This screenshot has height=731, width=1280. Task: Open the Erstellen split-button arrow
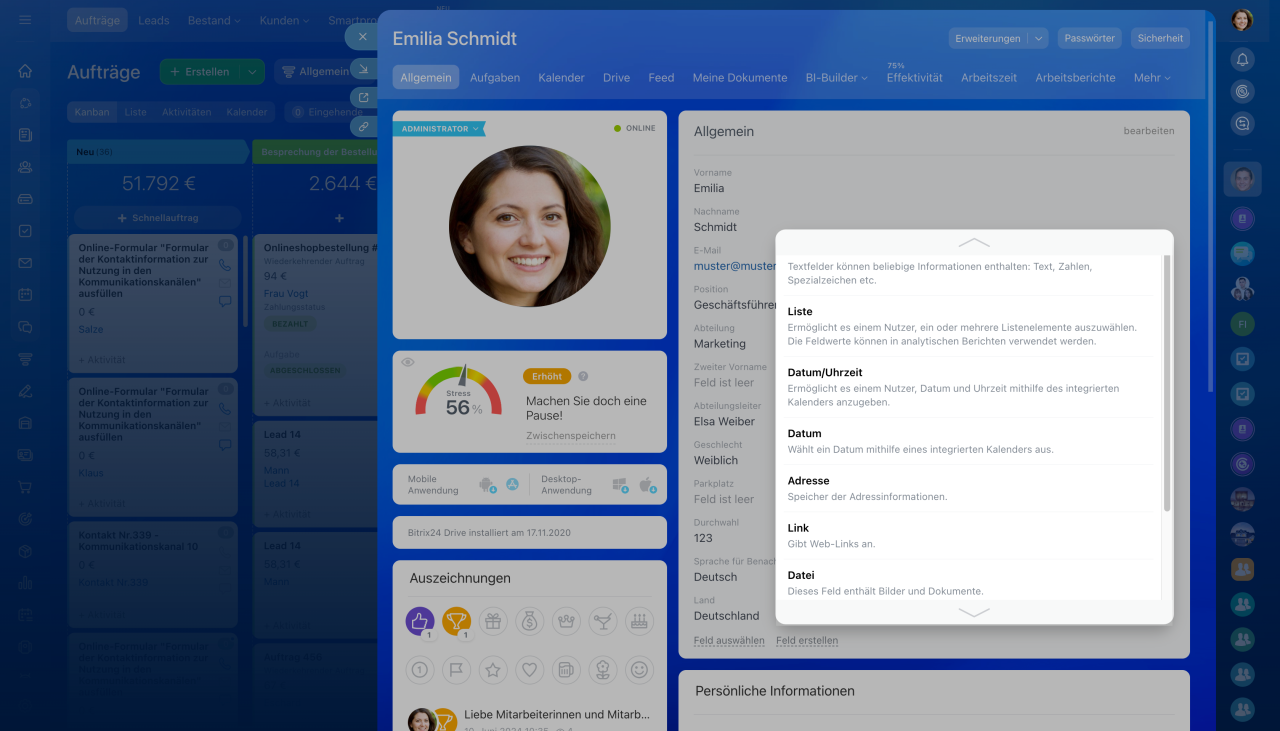tap(252, 72)
